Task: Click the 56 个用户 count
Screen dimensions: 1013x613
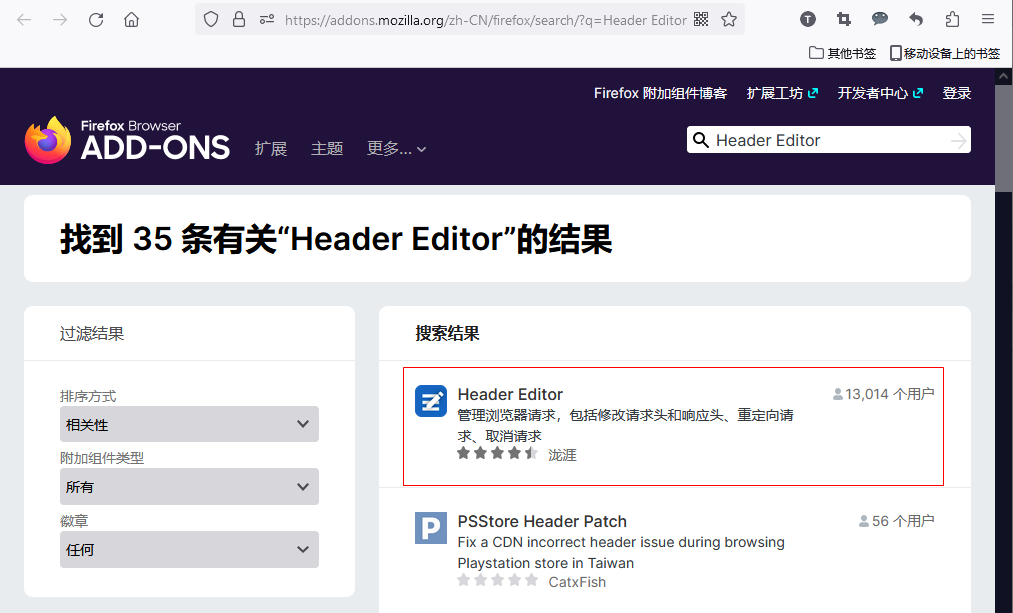Action: point(897,521)
